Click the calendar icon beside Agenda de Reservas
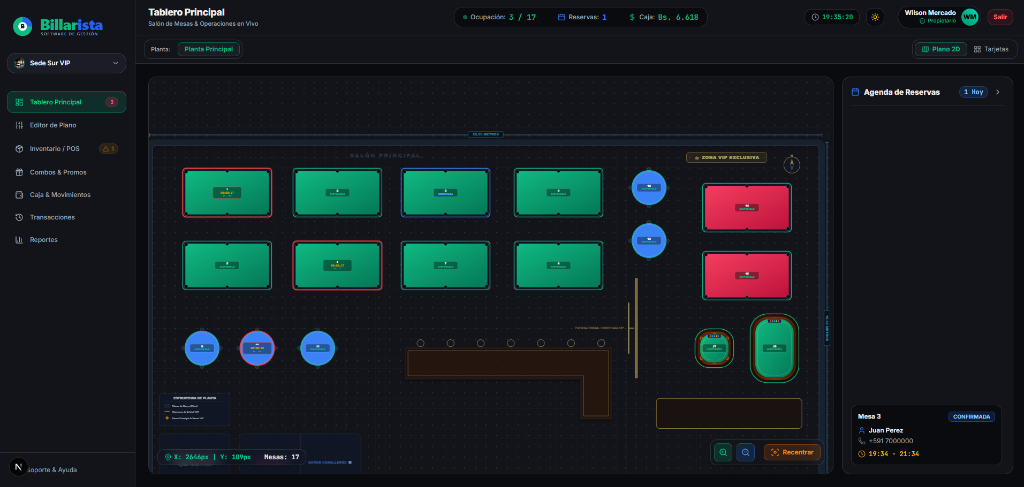Screen dimensions: 1024x487 point(855,92)
